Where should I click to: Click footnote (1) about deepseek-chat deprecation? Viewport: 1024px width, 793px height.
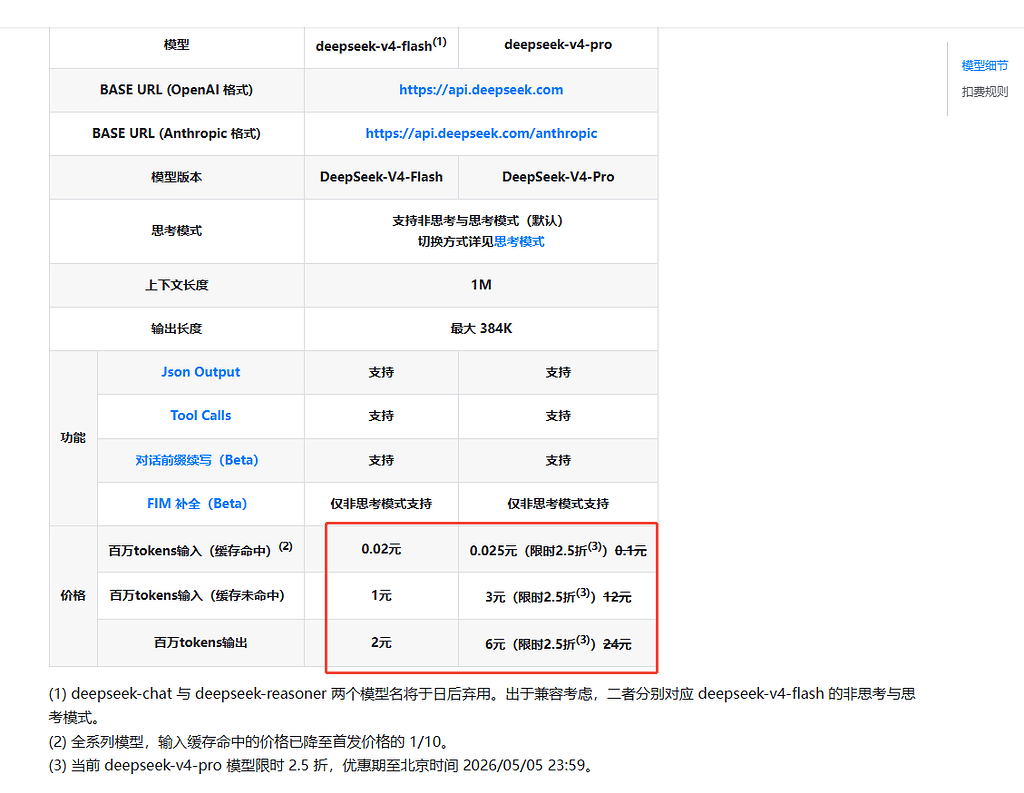482,705
